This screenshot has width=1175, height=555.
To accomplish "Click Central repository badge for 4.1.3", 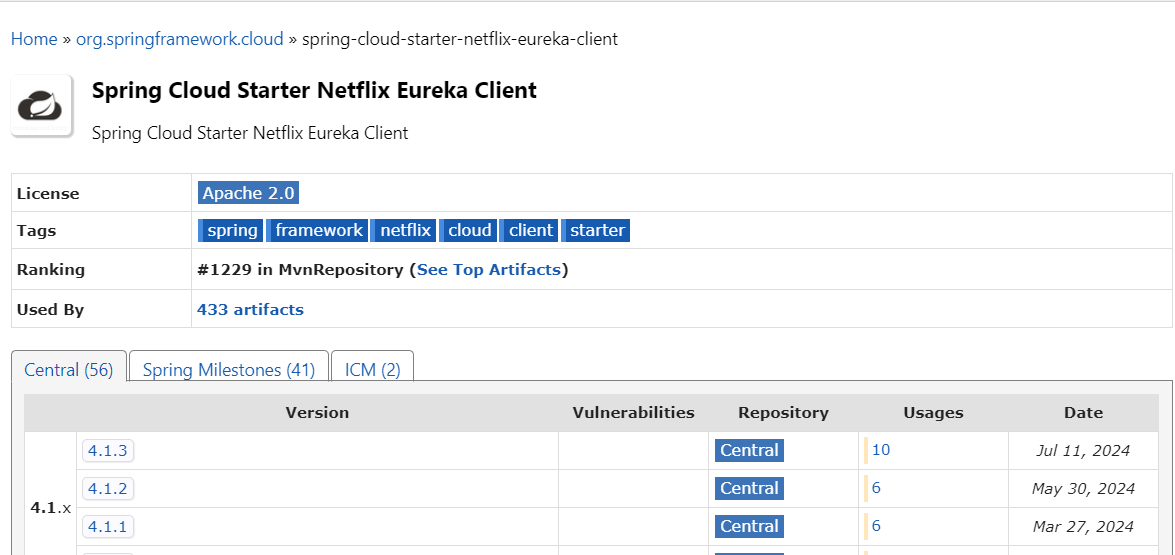I will tap(749, 450).
